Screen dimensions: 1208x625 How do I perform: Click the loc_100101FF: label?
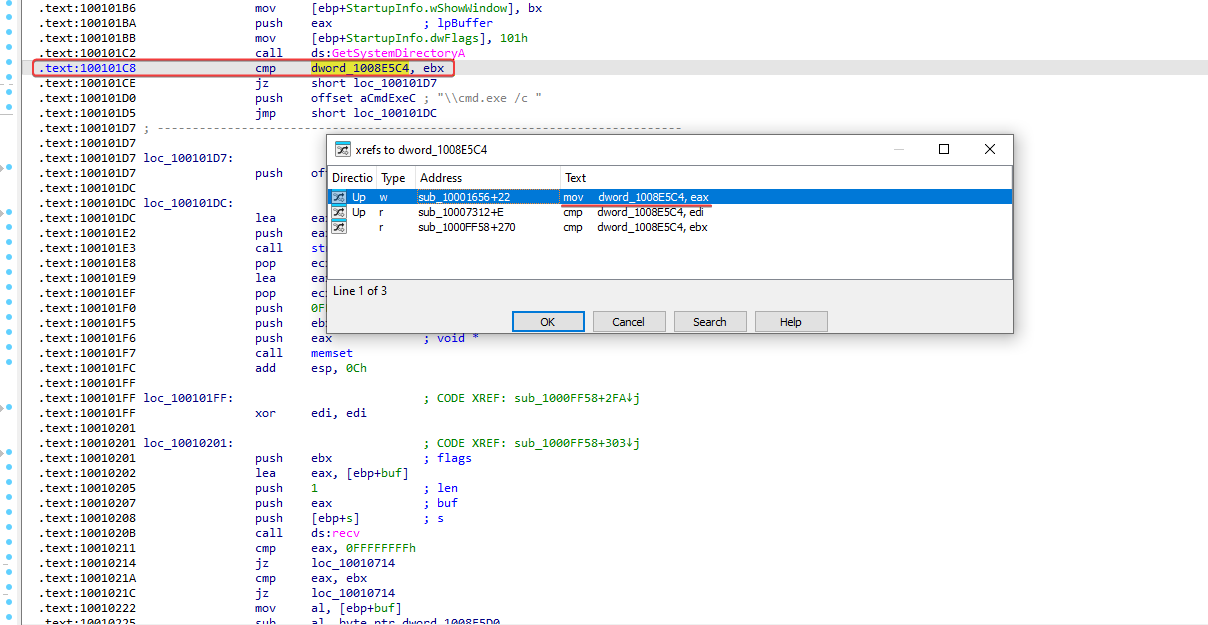(x=188, y=398)
